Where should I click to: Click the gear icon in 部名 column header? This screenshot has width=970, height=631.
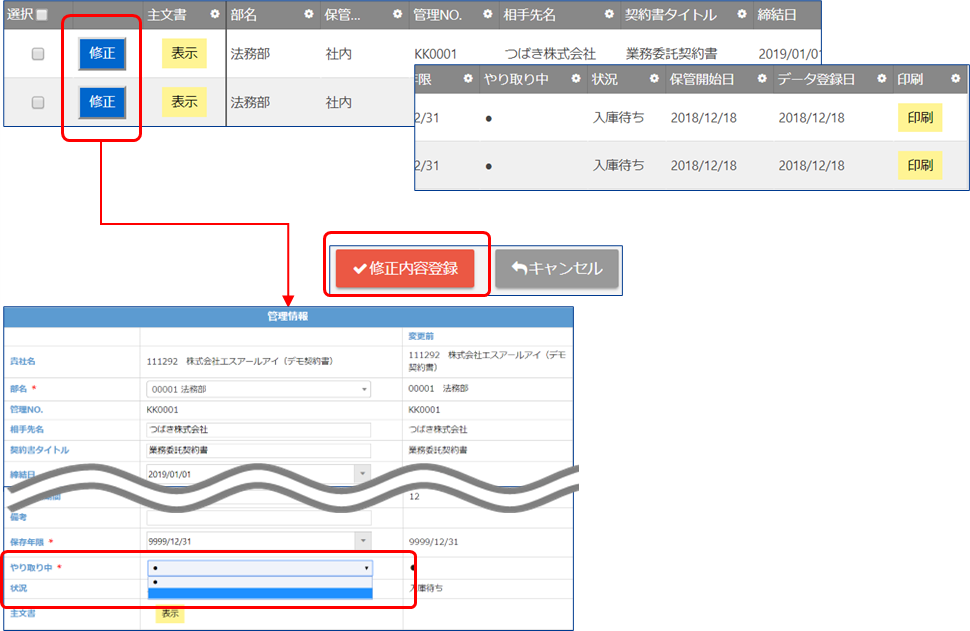click(309, 15)
